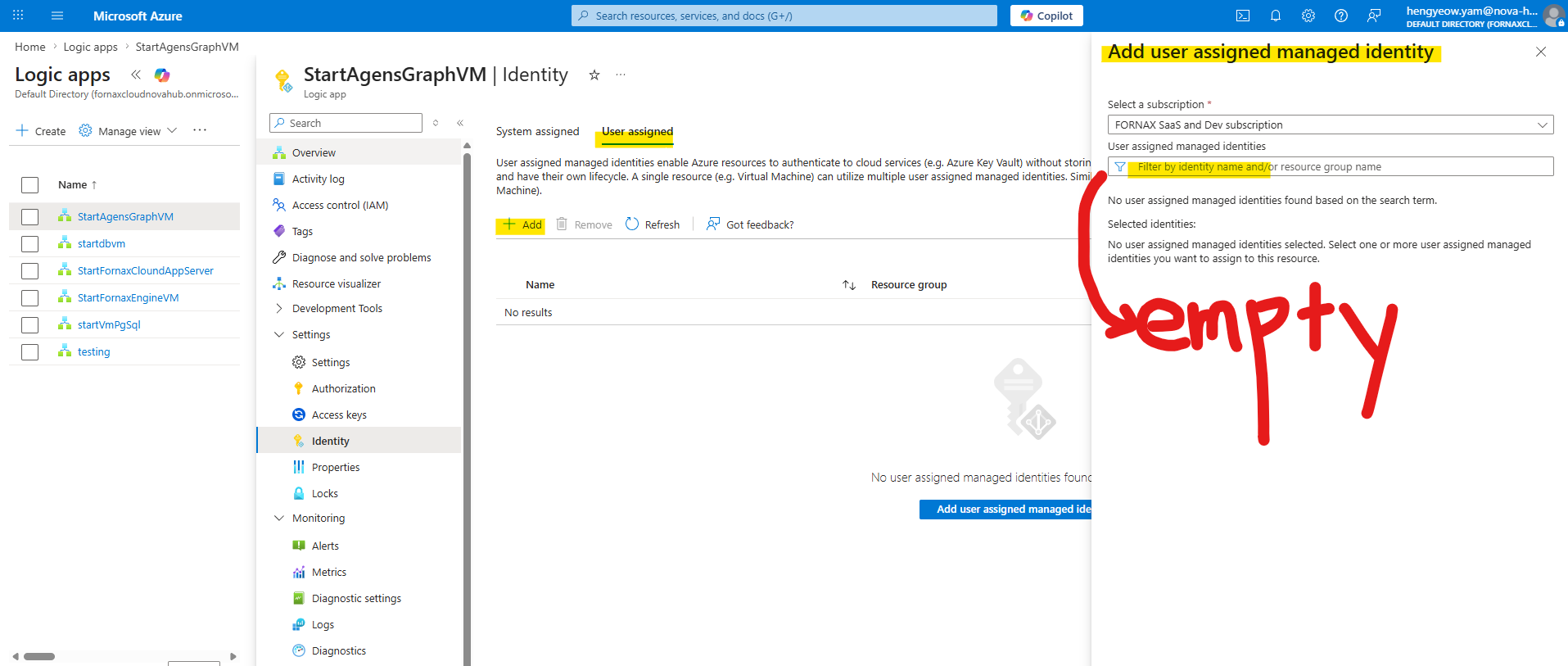This screenshot has height=666, width=1568.
Task: Collapse the Logic apps list pane
Action: point(136,75)
